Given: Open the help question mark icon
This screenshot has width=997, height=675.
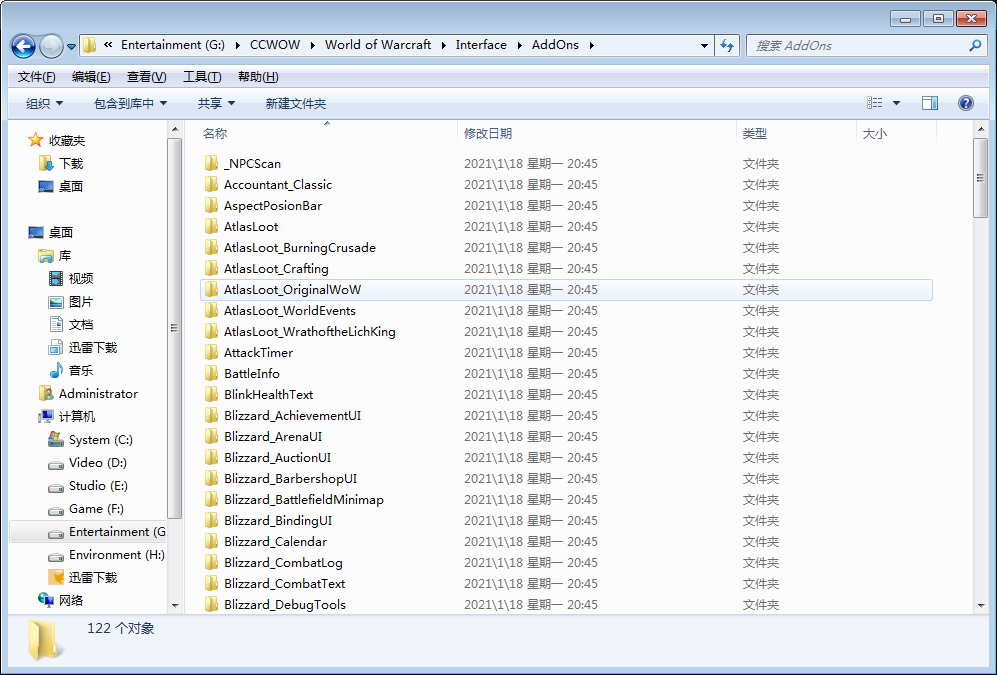Looking at the screenshot, I should click(965, 103).
